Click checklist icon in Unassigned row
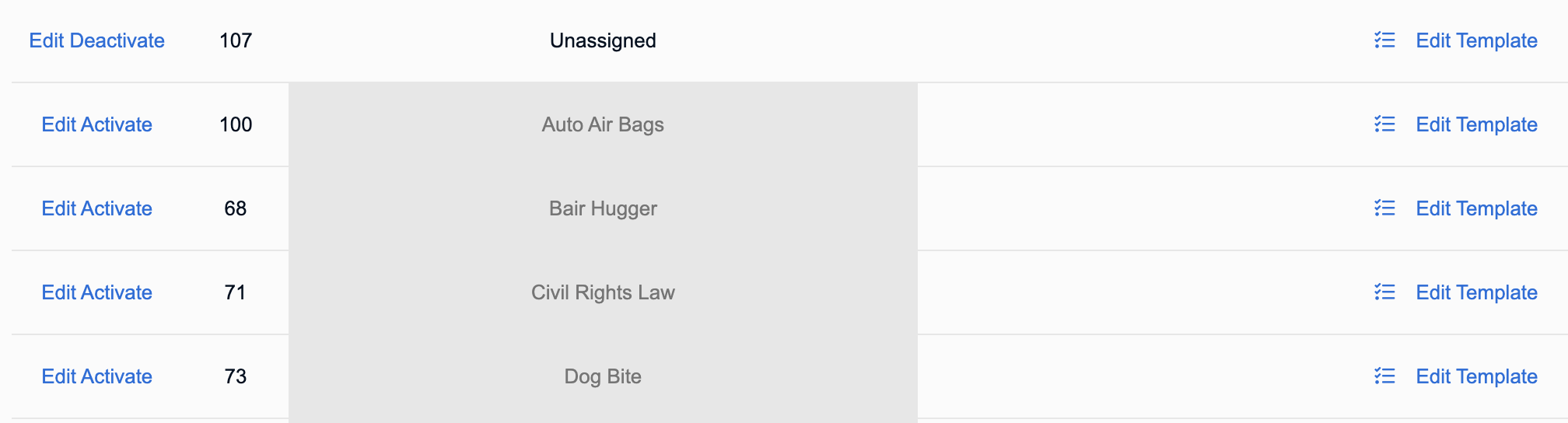Screen dimensions: 1568x423 point(1384,40)
